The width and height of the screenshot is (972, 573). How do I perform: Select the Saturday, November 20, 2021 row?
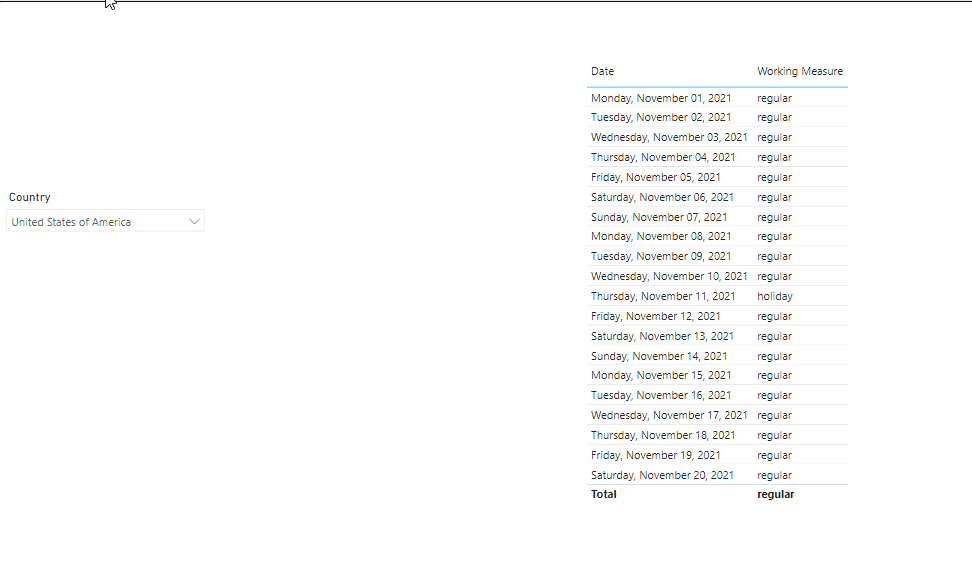(x=717, y=475)
